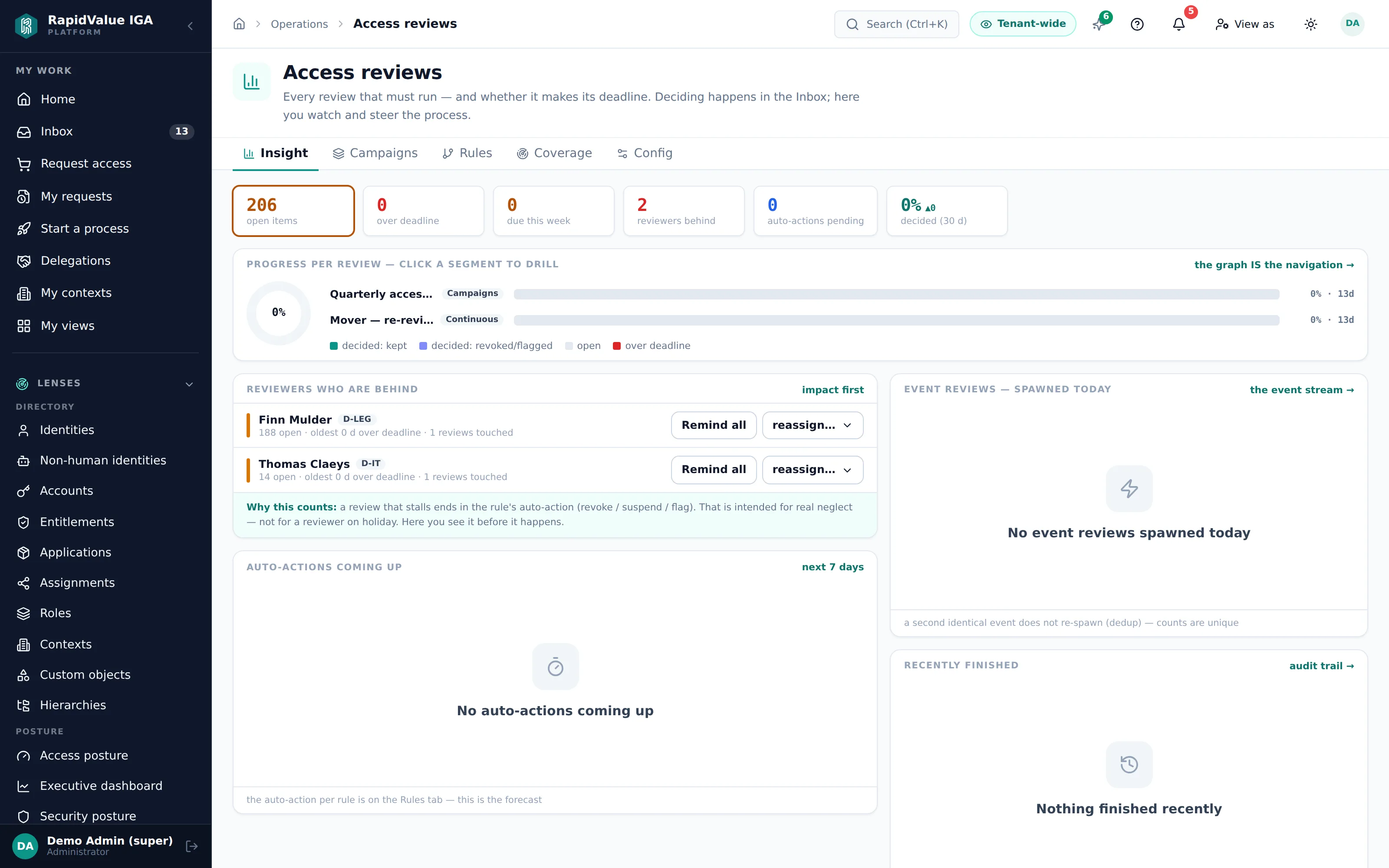The height and width of the screenshot is (868, 1389).
Task: Open Roles in the sidebar
Action: click(x=105, y=613)
